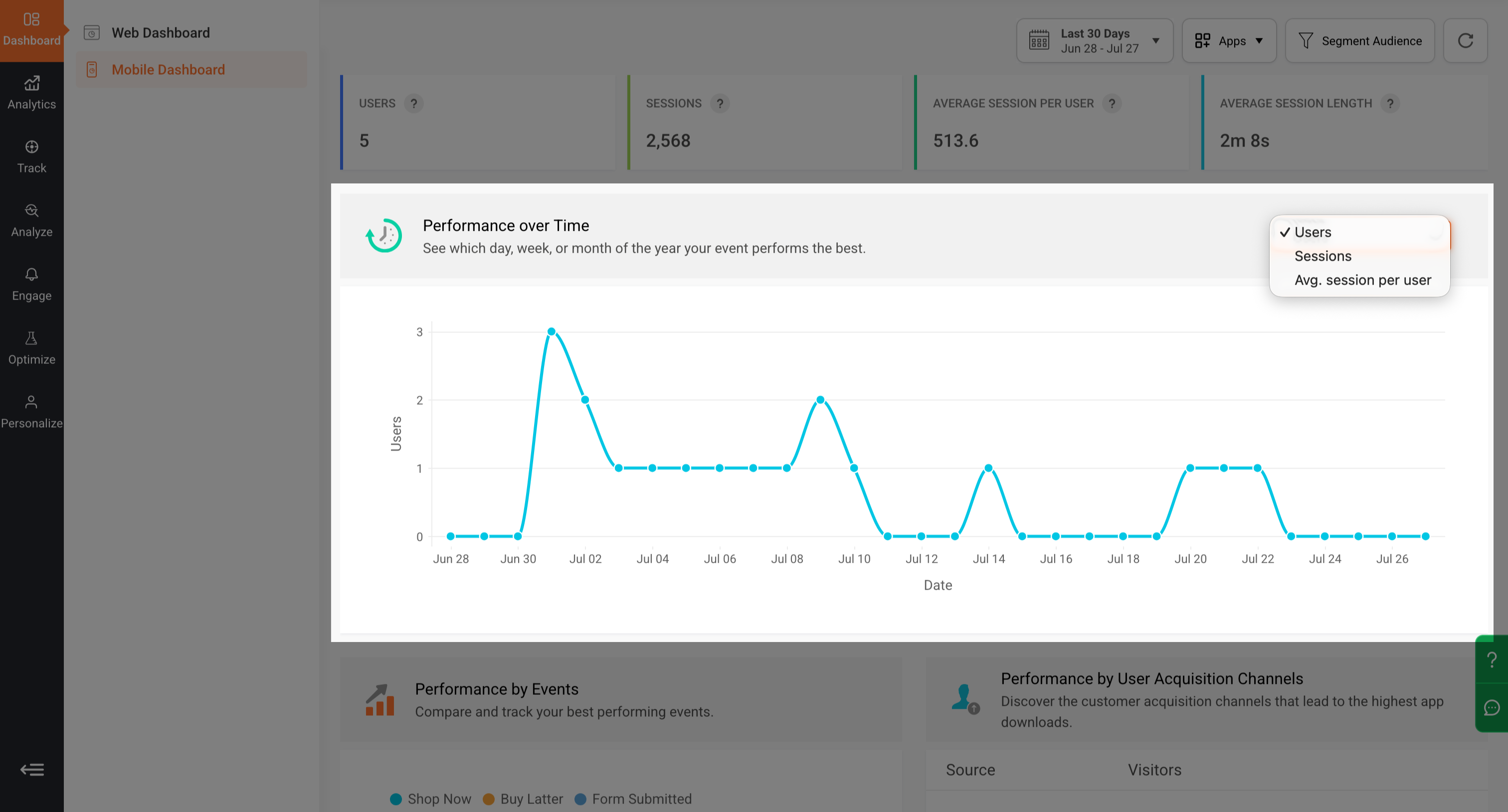Collapse the sidebar with the arrow icon
Image resolution: width=1508 pixels, height=812 pixels.
(31, 769)
